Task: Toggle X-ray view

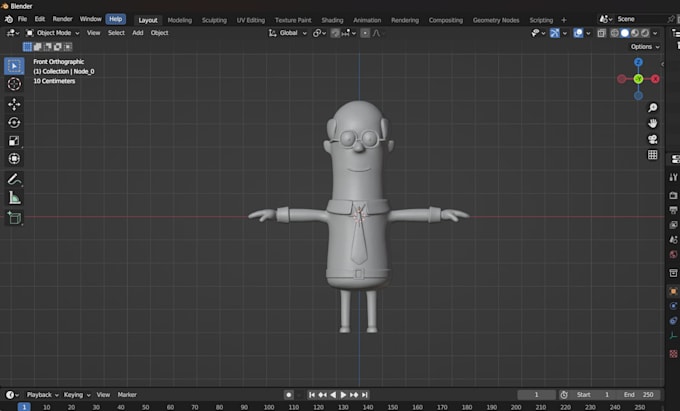Action: [x=602, y=33]
